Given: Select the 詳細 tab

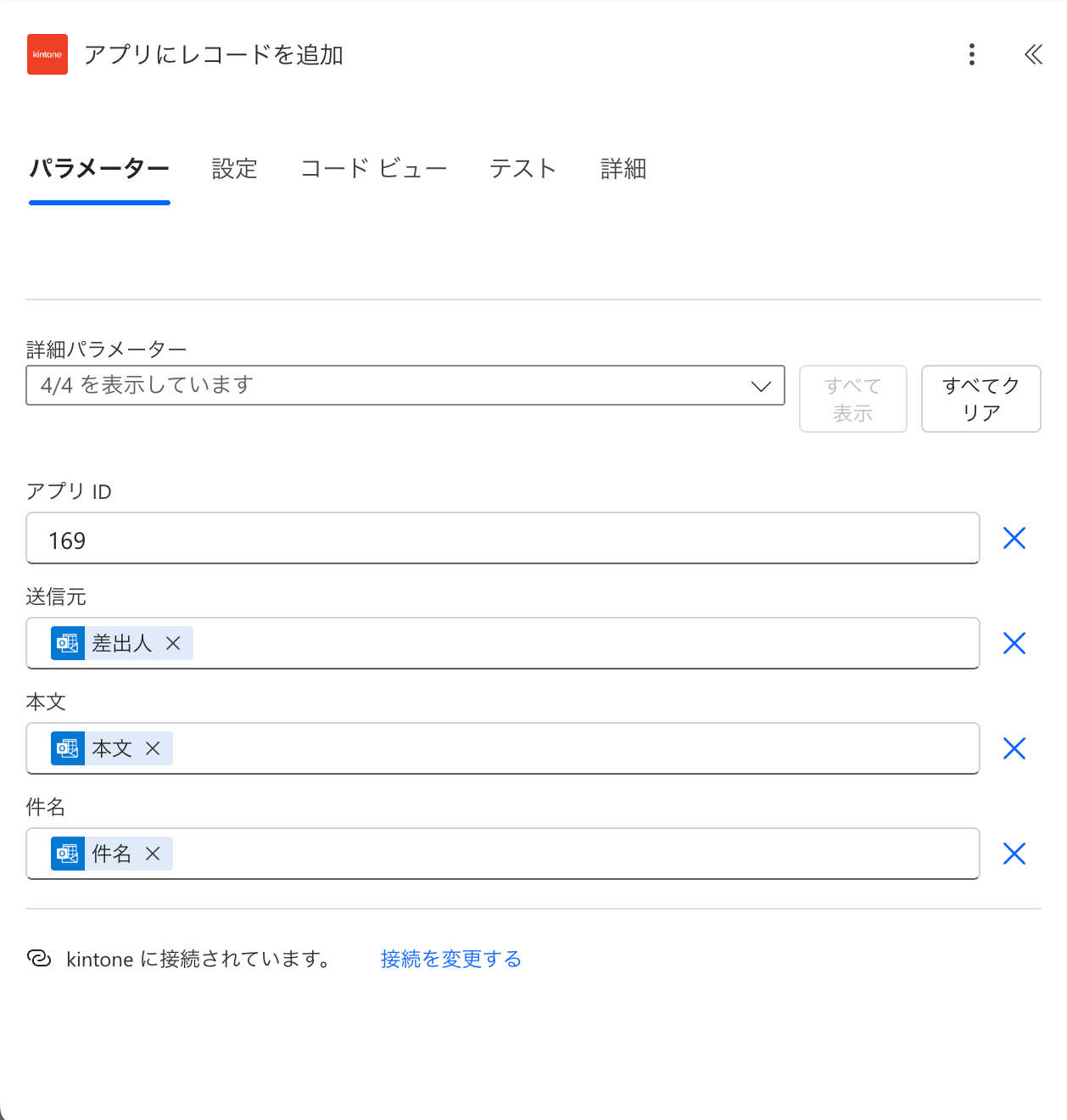Looking at the screenshot, I should tap(623, 169).
